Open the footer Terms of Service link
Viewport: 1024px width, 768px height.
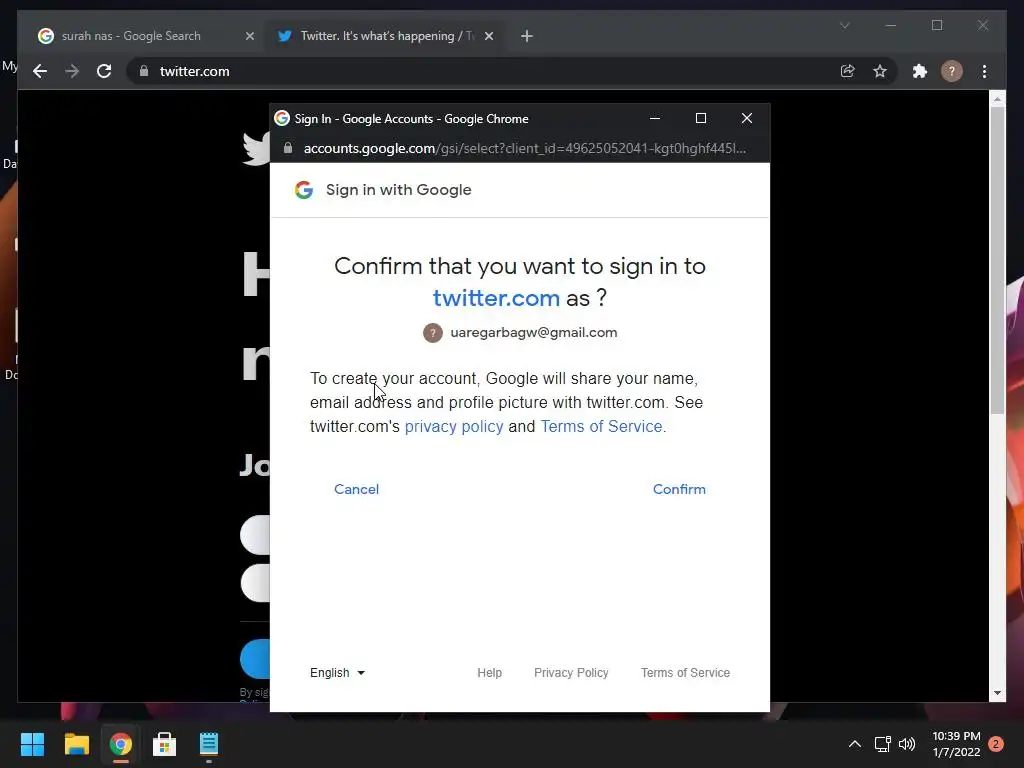coord(685,673)
